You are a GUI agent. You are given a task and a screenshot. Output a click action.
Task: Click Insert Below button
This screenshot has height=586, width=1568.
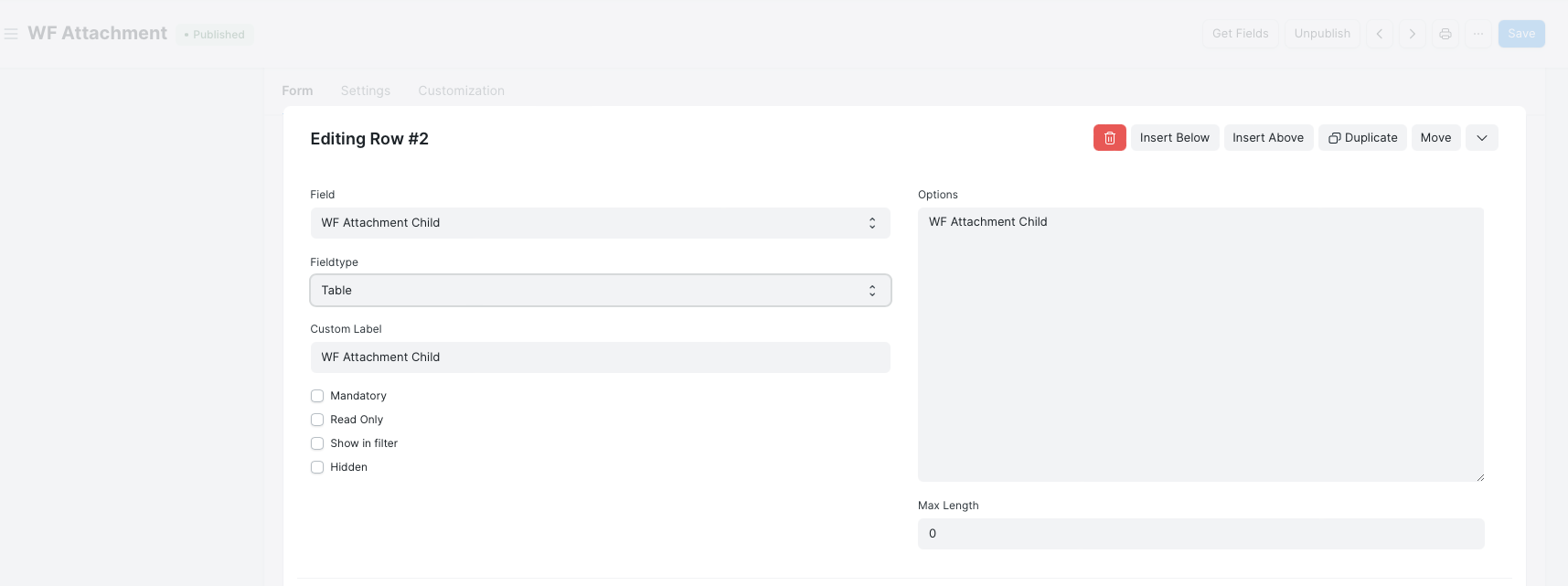tap(1175, 138)
